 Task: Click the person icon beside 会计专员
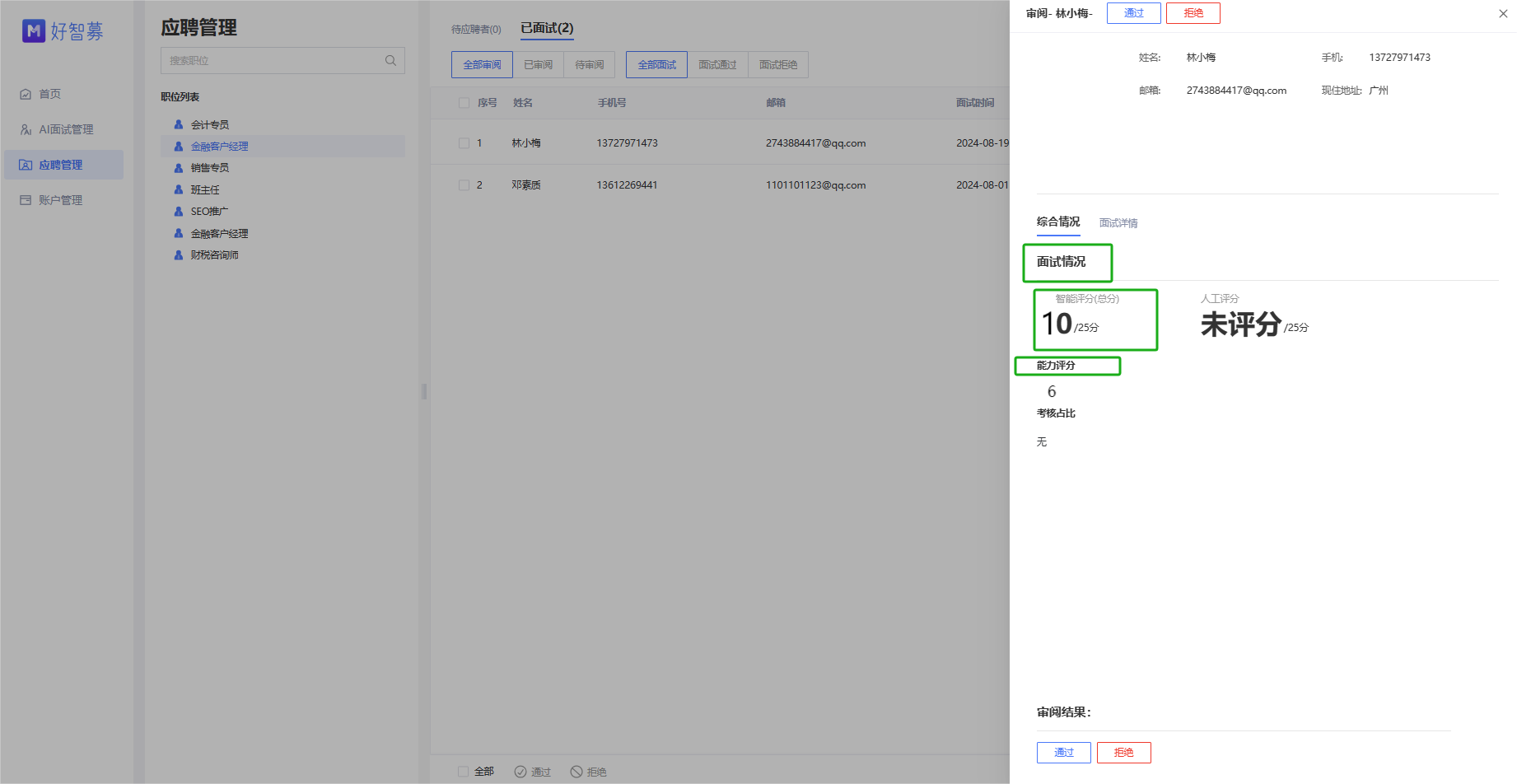179,124
